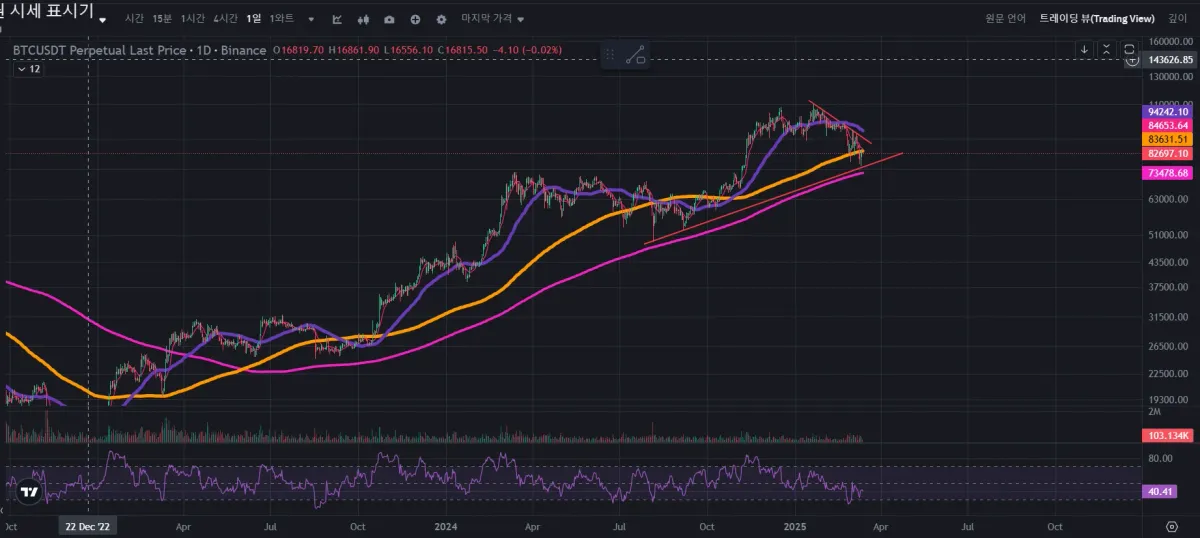The image size is (1200, 538).
Task: Switch to 원문 언어 tab
Action: point(1006,18)
